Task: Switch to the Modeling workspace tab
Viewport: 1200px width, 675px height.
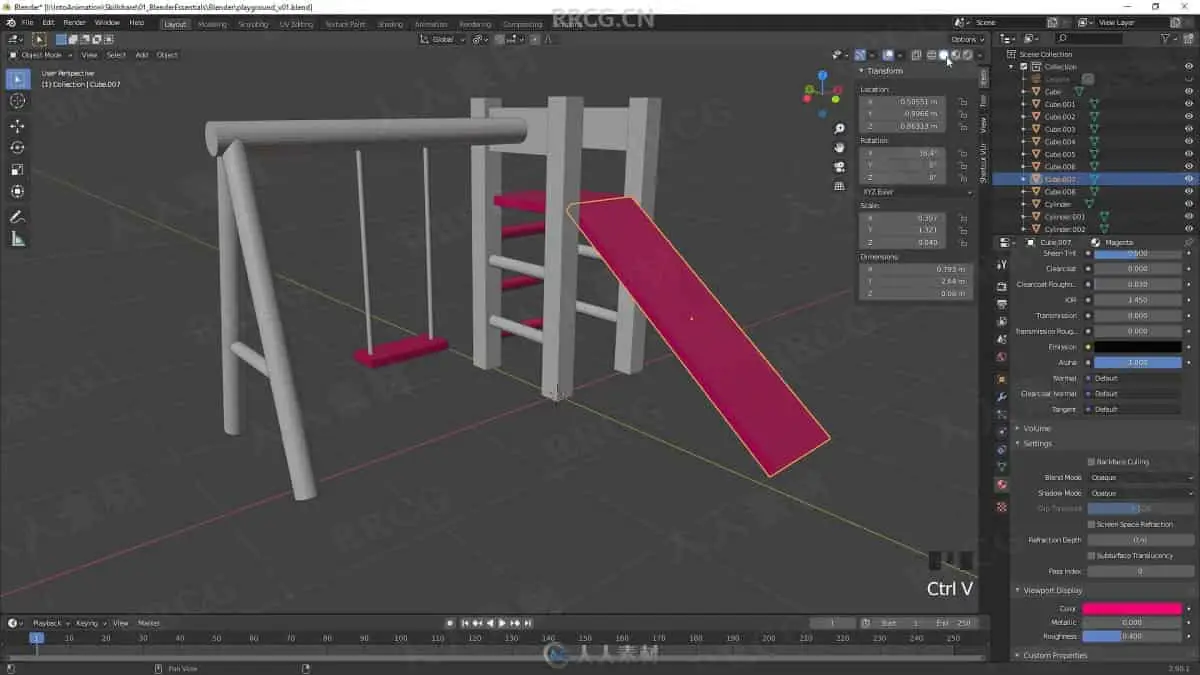Action: click(x=212, y=24)
